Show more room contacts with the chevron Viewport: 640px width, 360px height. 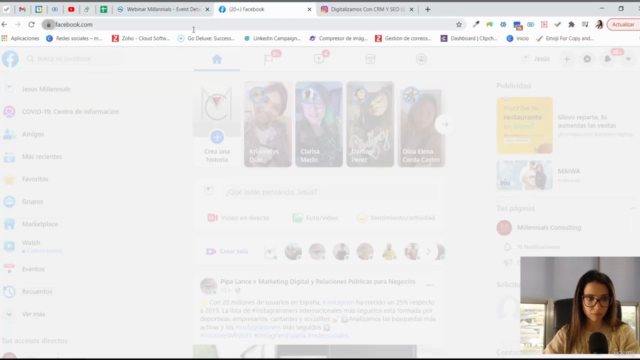(x=428, y=251)
